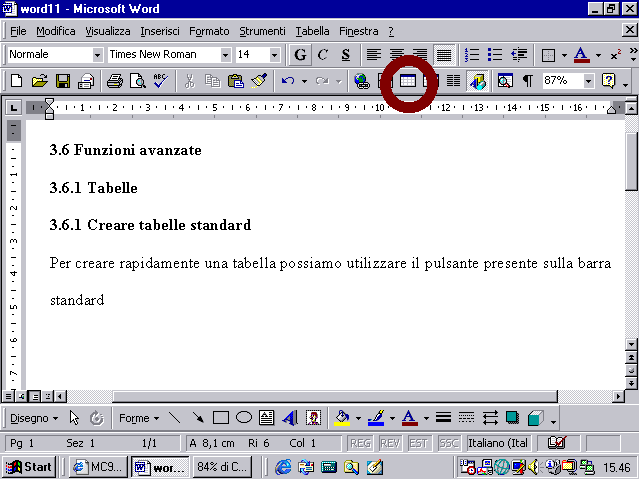Click the Select Objects pointer tool

(74, 418)
